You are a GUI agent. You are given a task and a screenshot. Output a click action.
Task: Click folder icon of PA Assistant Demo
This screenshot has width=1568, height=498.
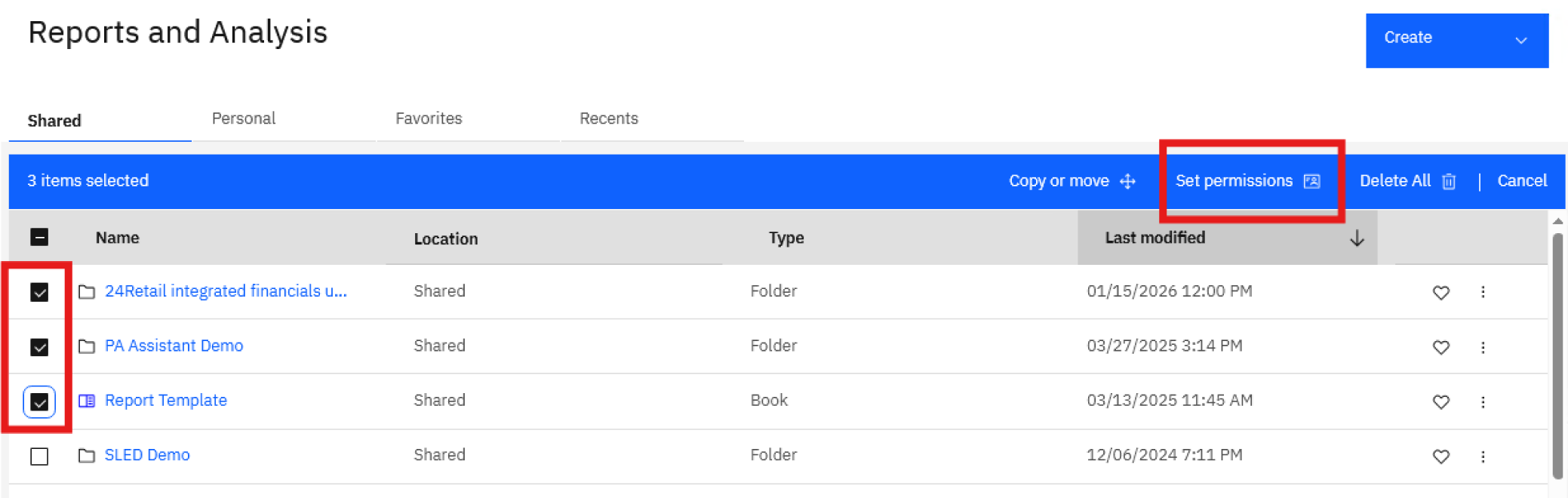(x=87, y=346)
